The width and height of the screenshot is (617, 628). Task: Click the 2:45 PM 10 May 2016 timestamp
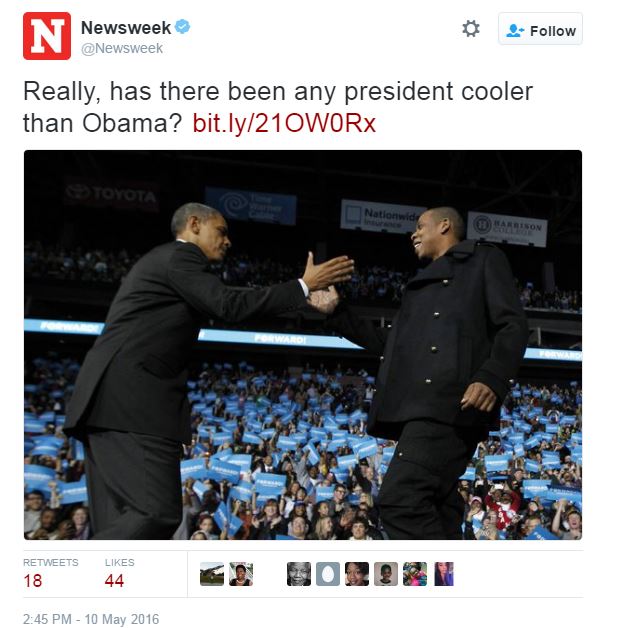[x=91, y=619]
